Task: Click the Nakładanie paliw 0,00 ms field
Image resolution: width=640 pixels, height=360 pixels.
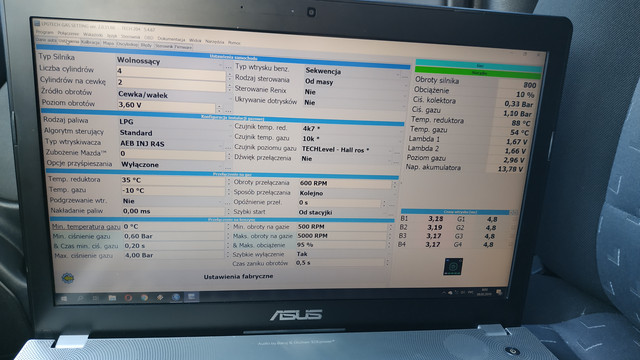Action: pyautogui.click(x=174, y=211)
